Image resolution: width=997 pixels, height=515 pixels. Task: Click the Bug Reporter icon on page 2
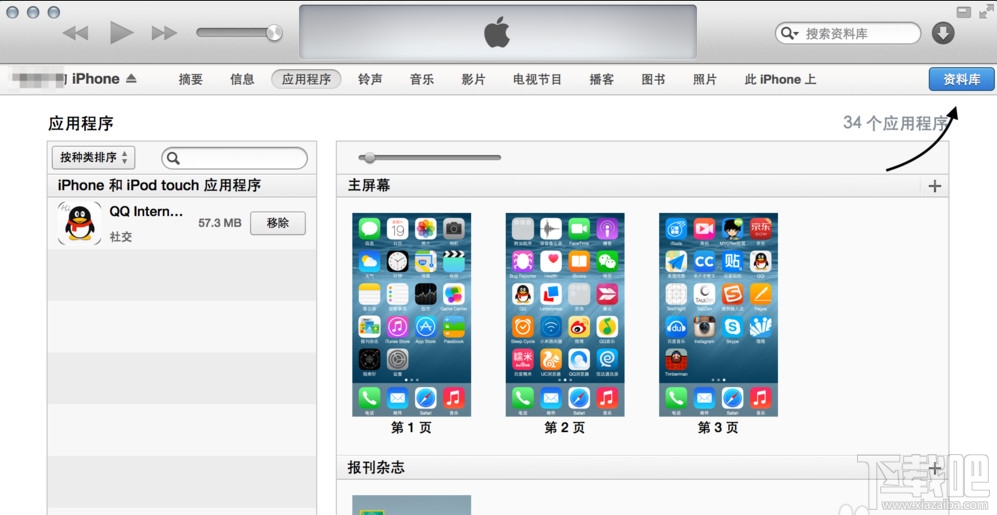point(523,261)
